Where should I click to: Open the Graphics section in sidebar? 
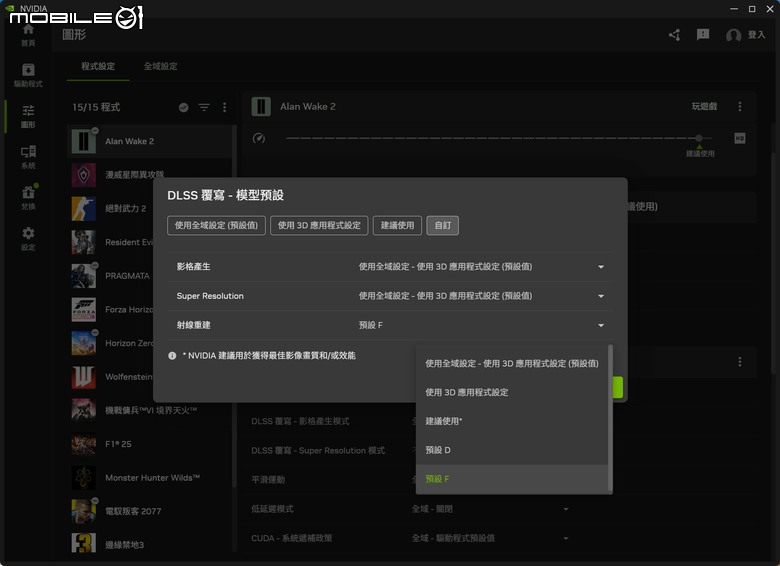tap(28, 116)
